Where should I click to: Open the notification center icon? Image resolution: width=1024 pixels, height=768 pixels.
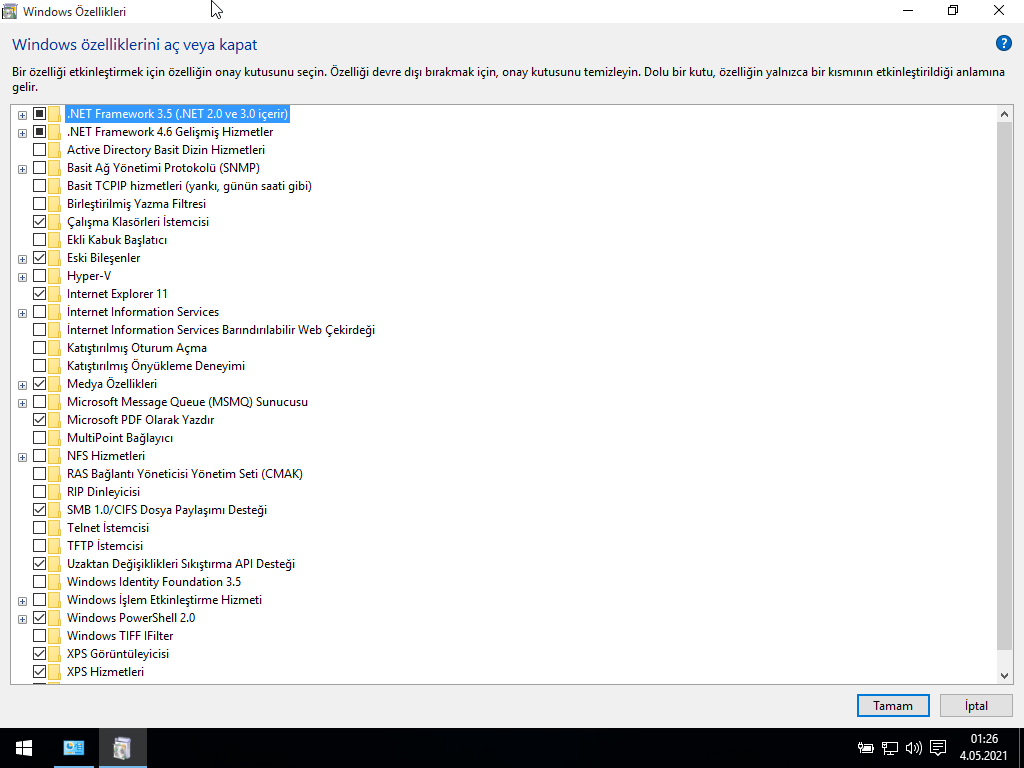coord(938,748)
